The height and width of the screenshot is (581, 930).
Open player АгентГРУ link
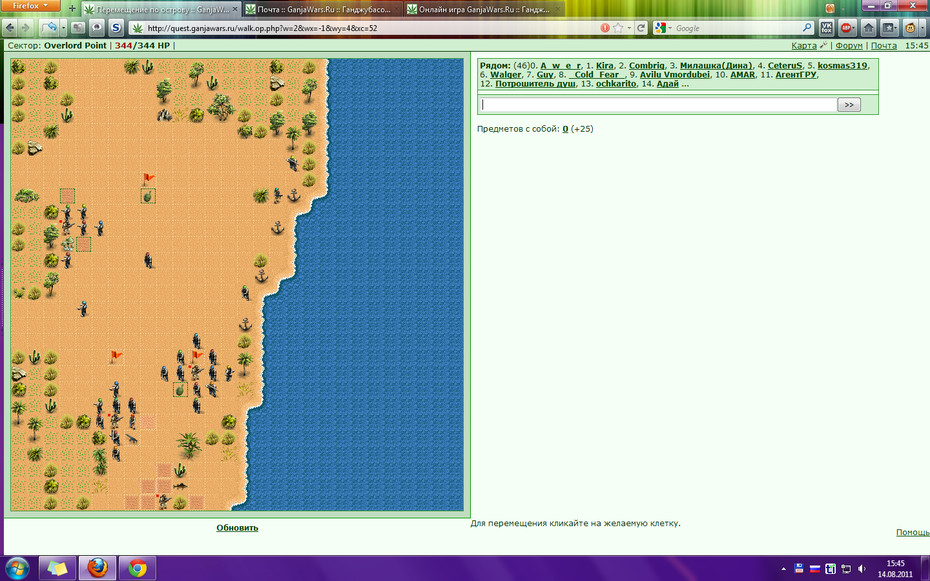(x=796, y=75)
